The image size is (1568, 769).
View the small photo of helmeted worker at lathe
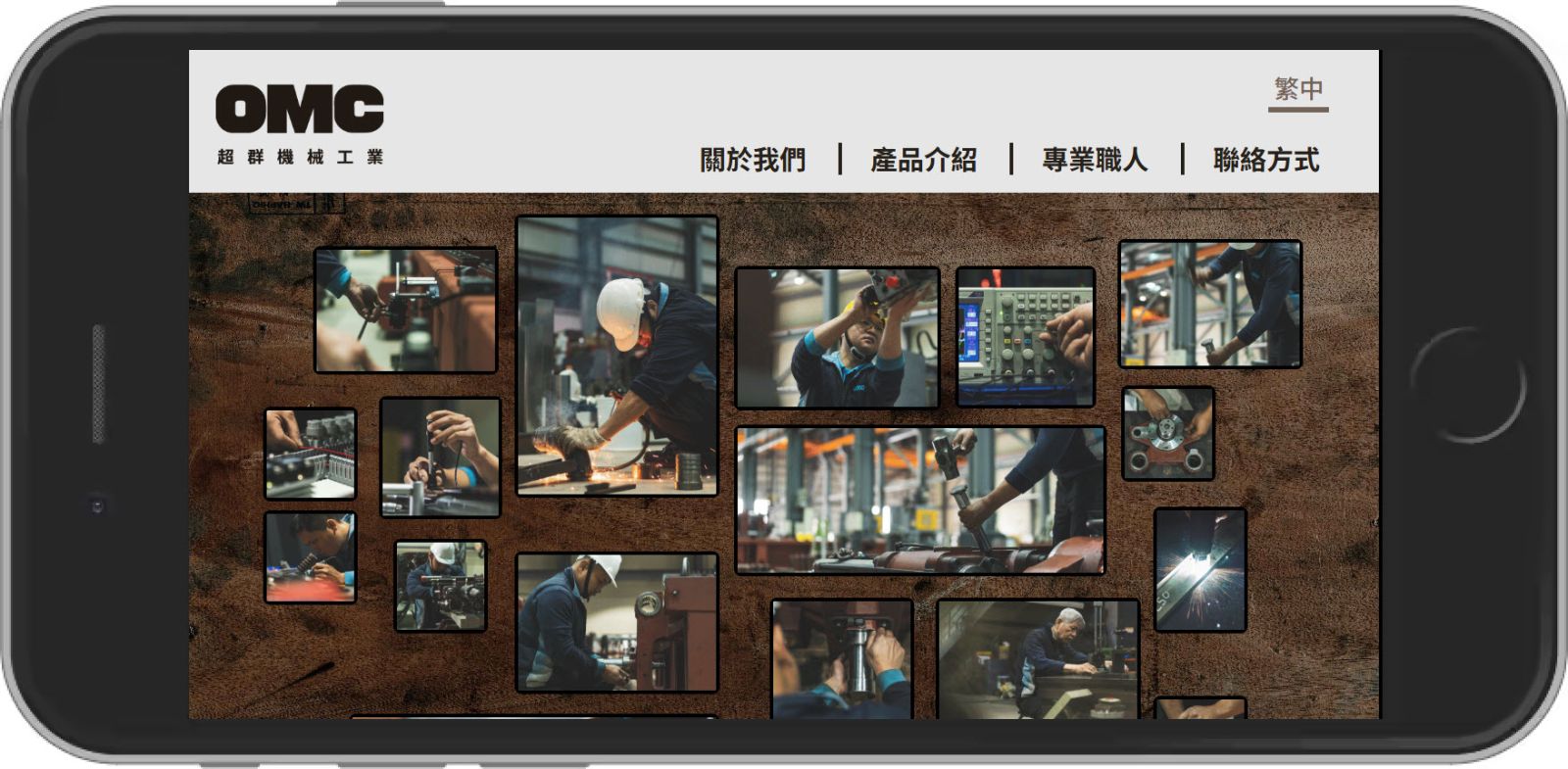click(440, 586)
